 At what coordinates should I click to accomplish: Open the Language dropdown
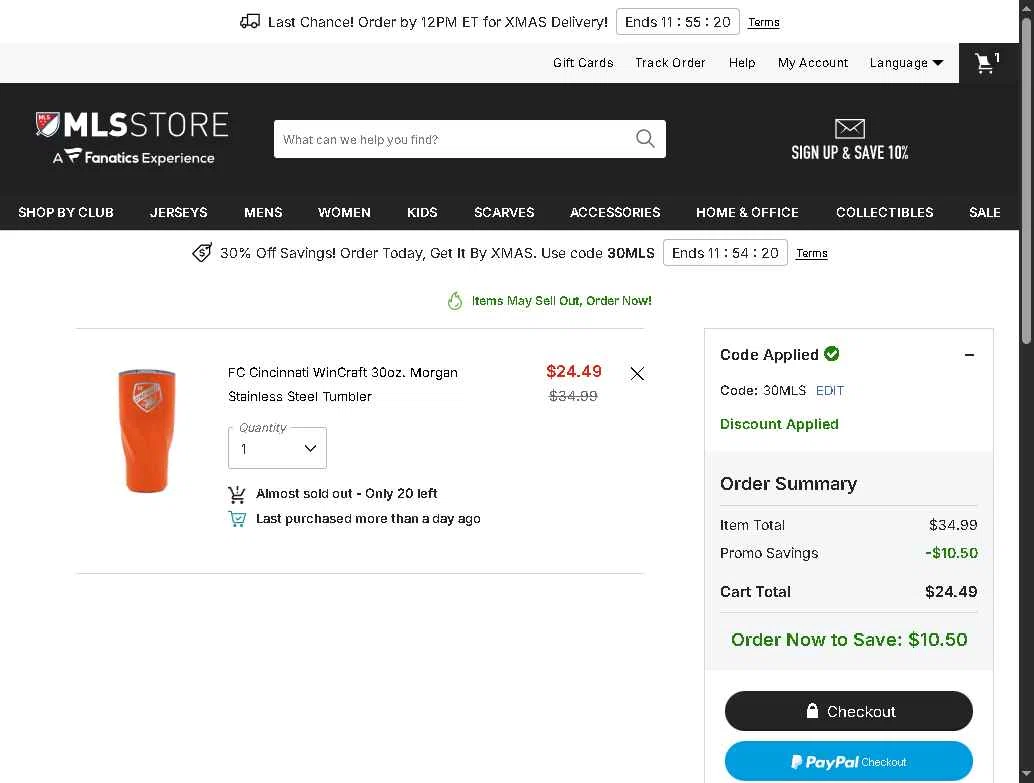coord(906,63)
